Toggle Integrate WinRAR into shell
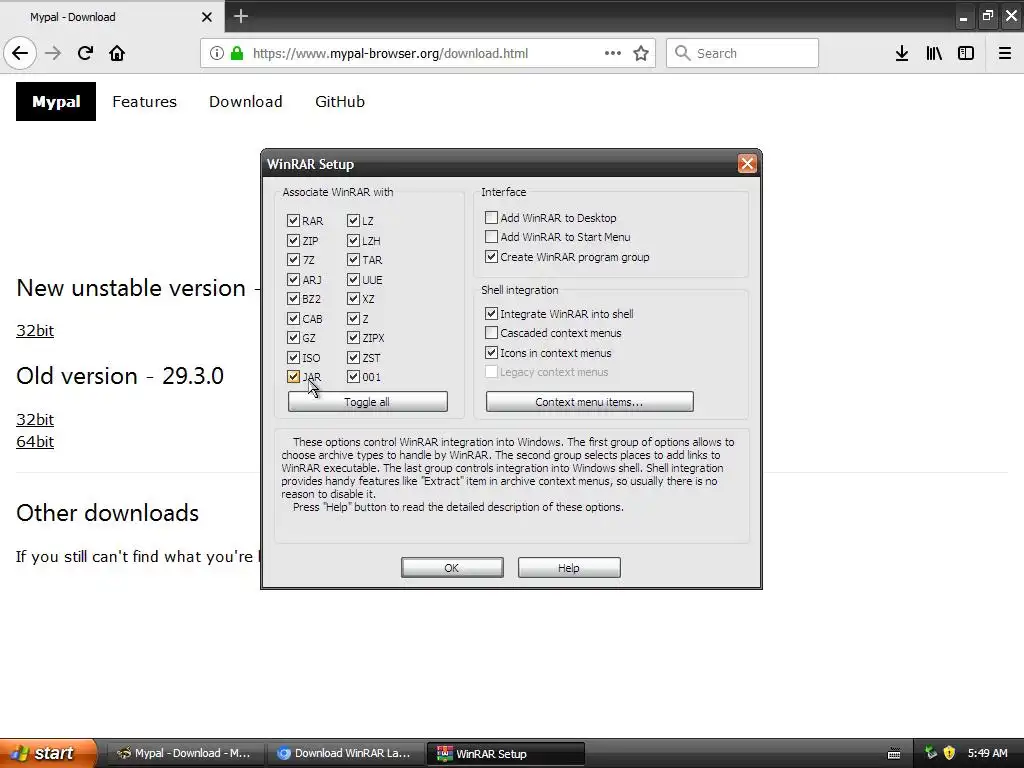Viewport: 1024px width, 768px height. (x=491, y=313)
